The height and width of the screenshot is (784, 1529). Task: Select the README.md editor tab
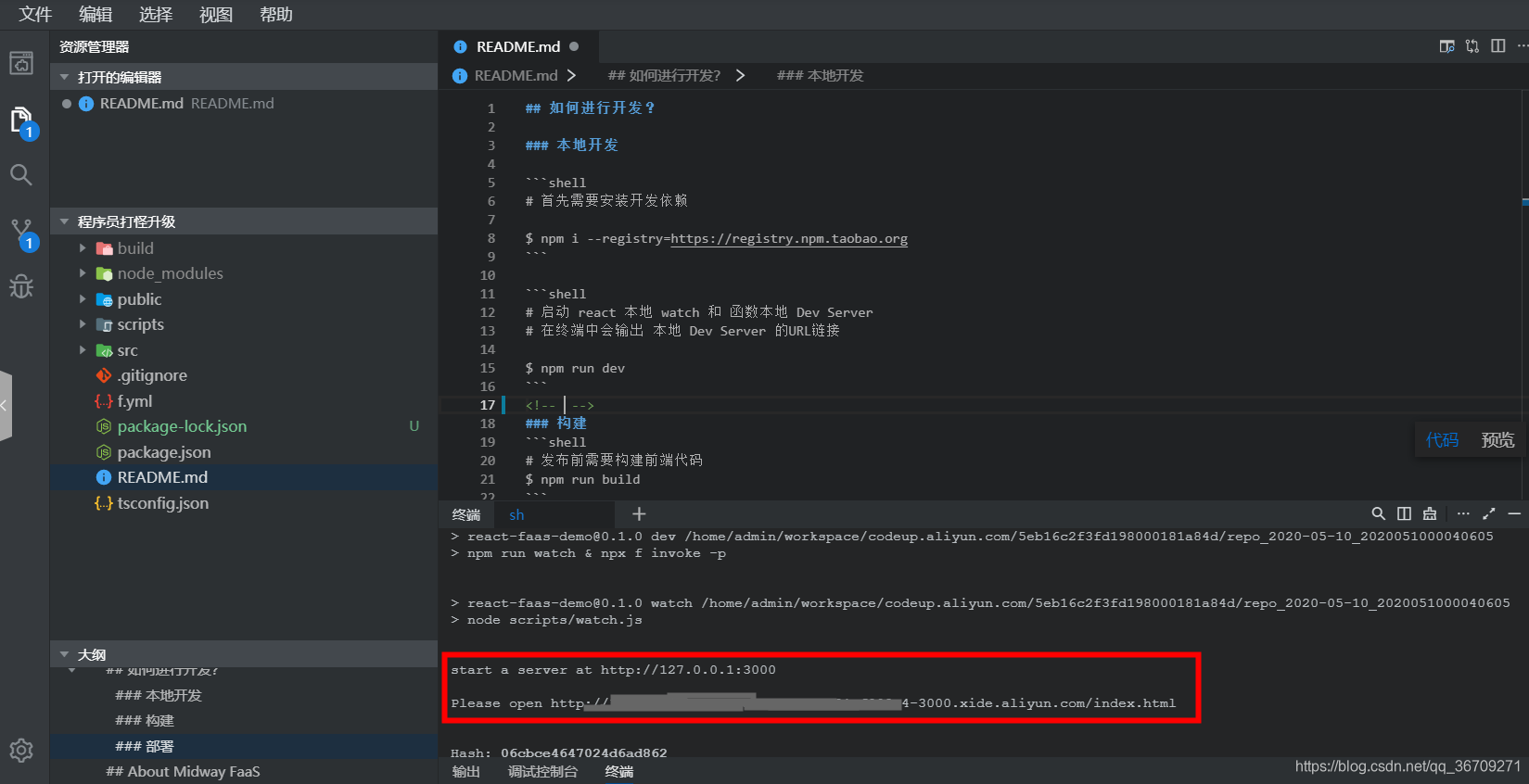518,46
